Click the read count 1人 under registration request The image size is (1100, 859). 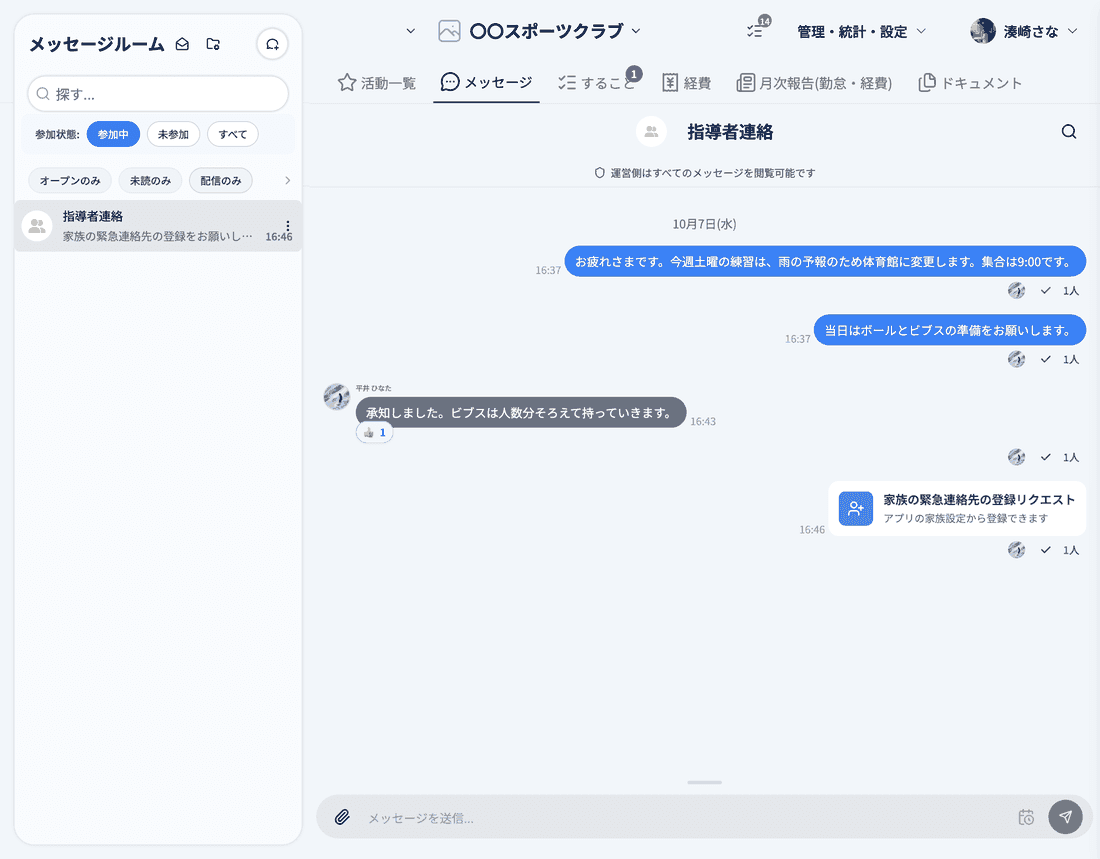[x=1071, y=550]
